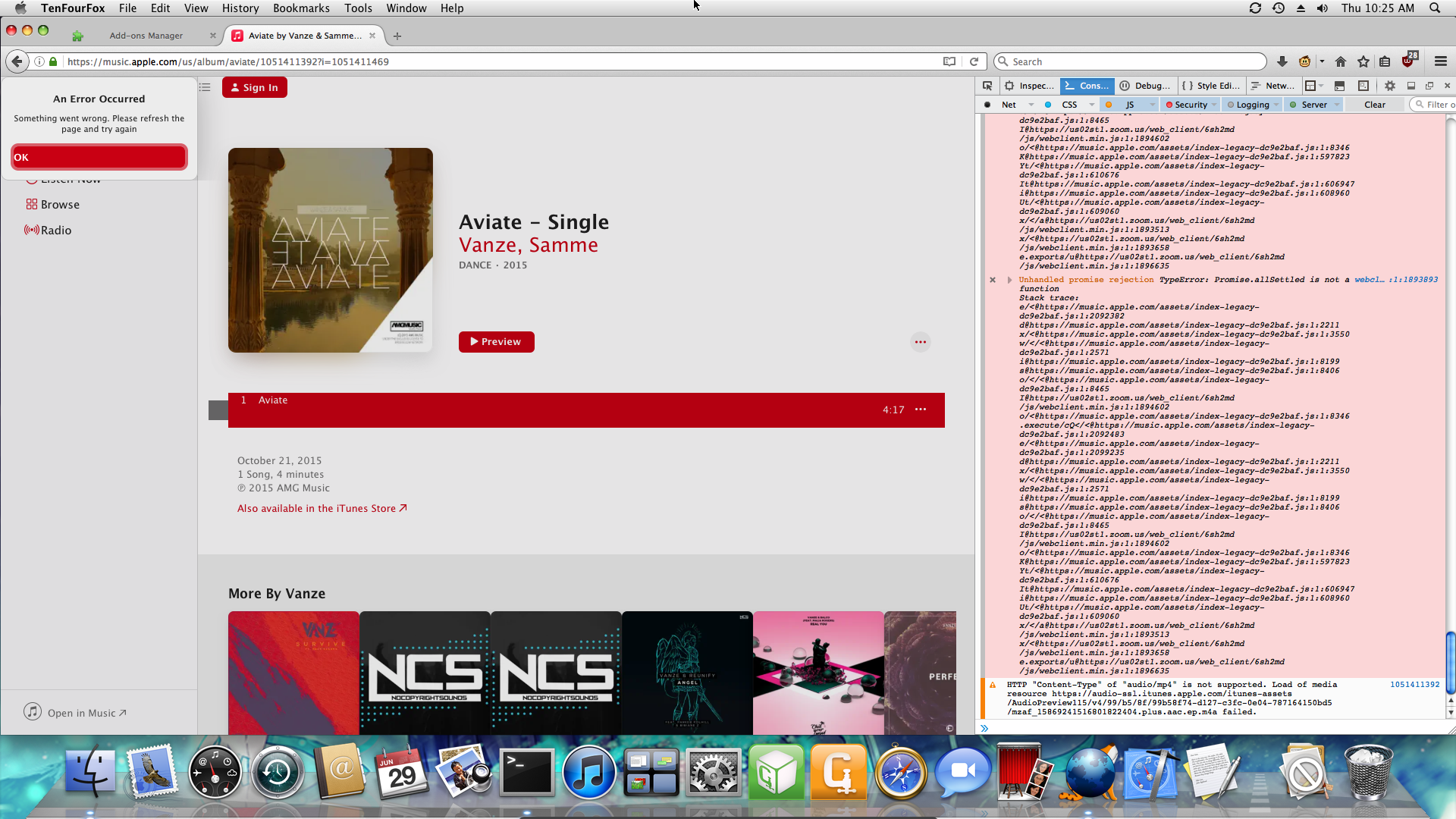The height and width of the screenshot is (819, 1456).
Task: Toggle the CSS filter in console
Action: click(x=1069, y=105)
